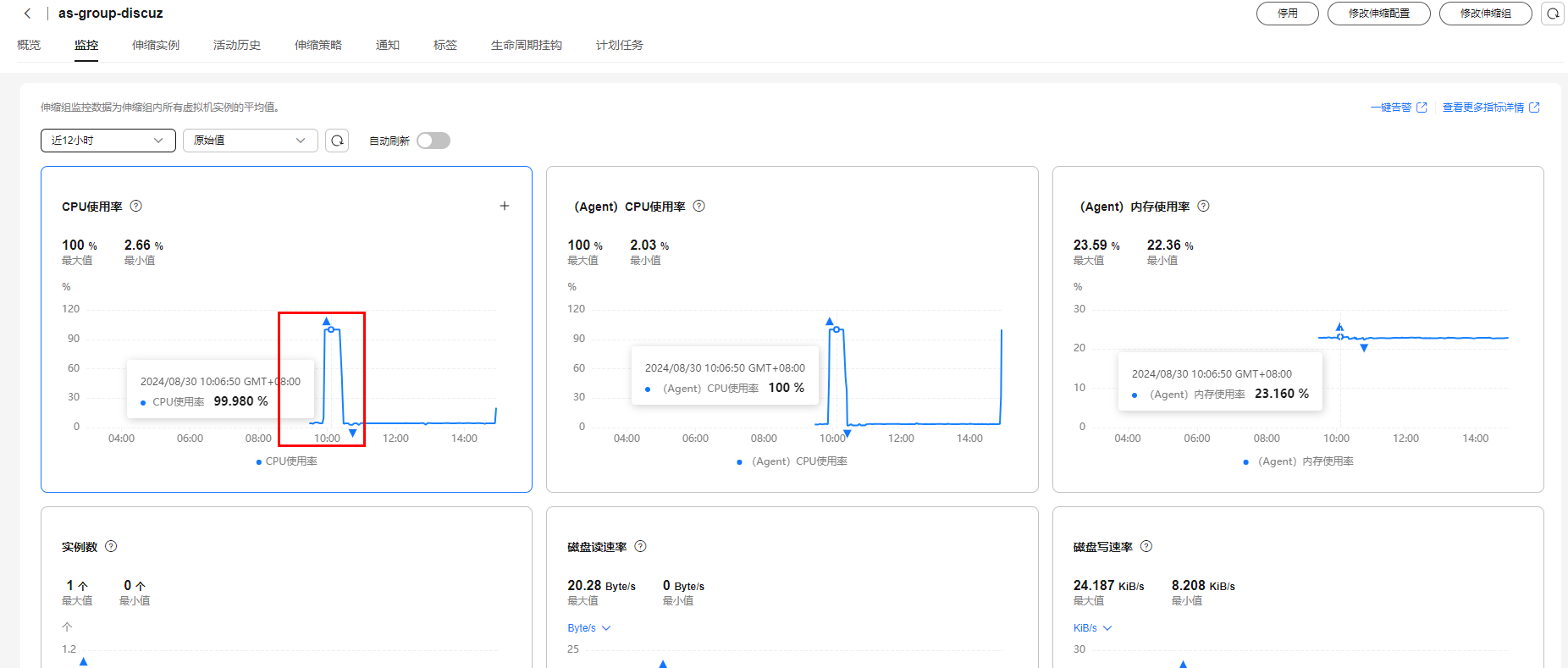Show help for (Agent) 内存使用率
This screenshot has width=1568, height=668.
[1204, 206]
